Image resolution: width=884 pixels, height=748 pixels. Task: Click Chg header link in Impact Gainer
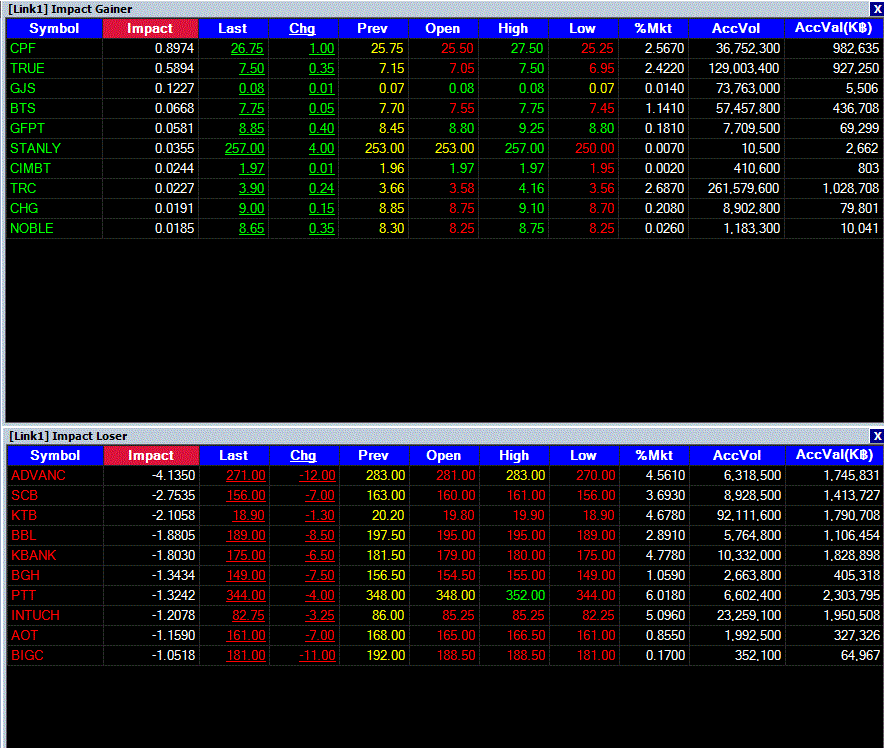[302, 29]
